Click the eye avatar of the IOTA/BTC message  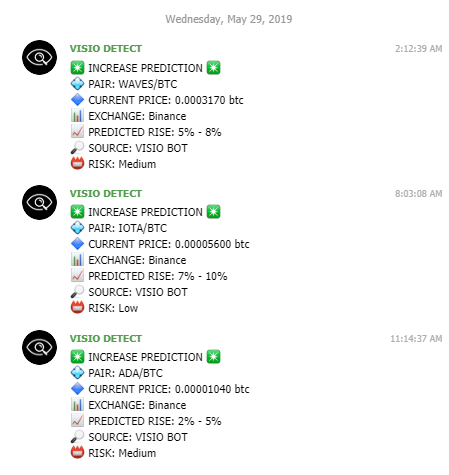click(x=39, y=202)
